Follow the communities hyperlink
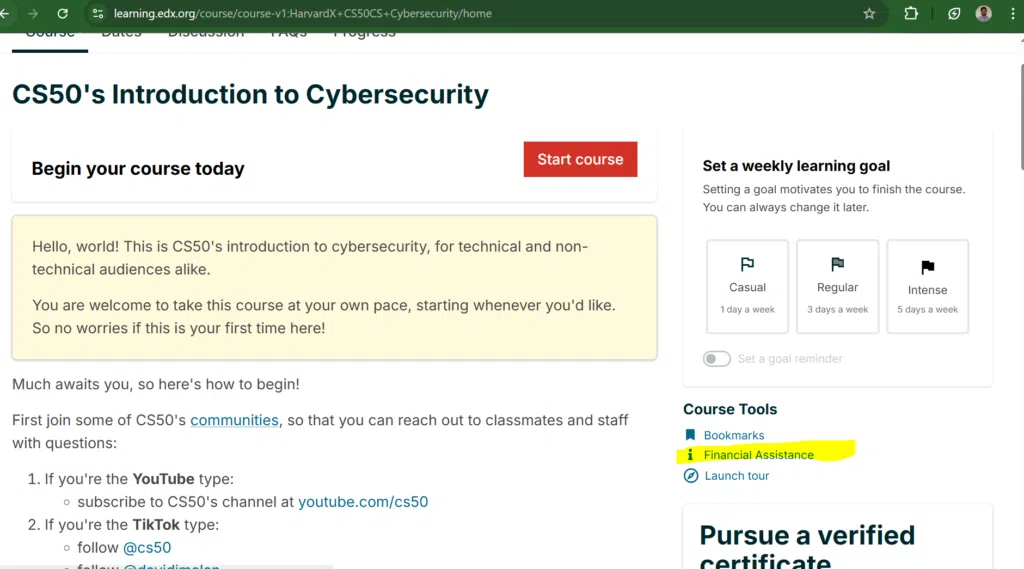This screenshot has width=1024, height=569. (x=234, y=420)
